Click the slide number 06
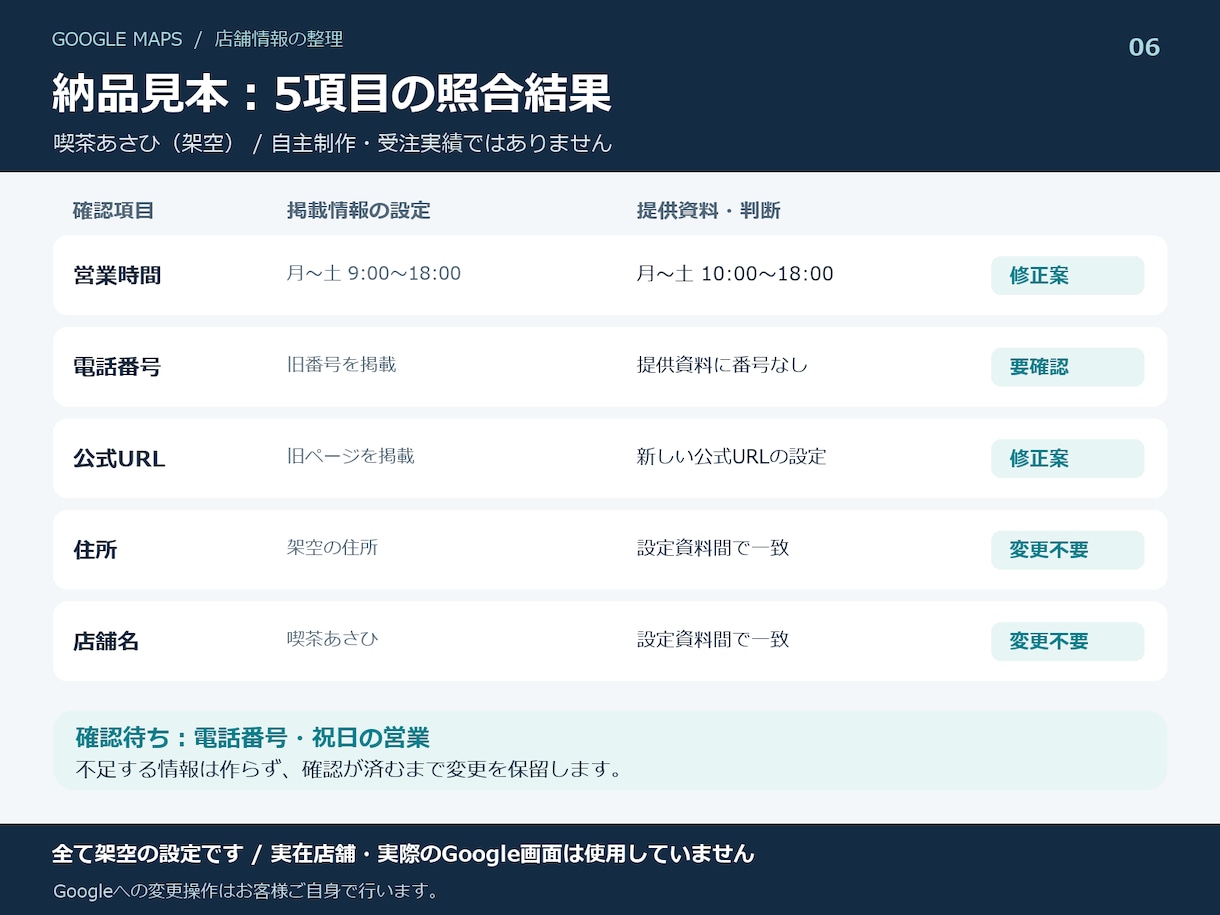The width and height of the screenshot is (1220, 915). [1144, 47]
